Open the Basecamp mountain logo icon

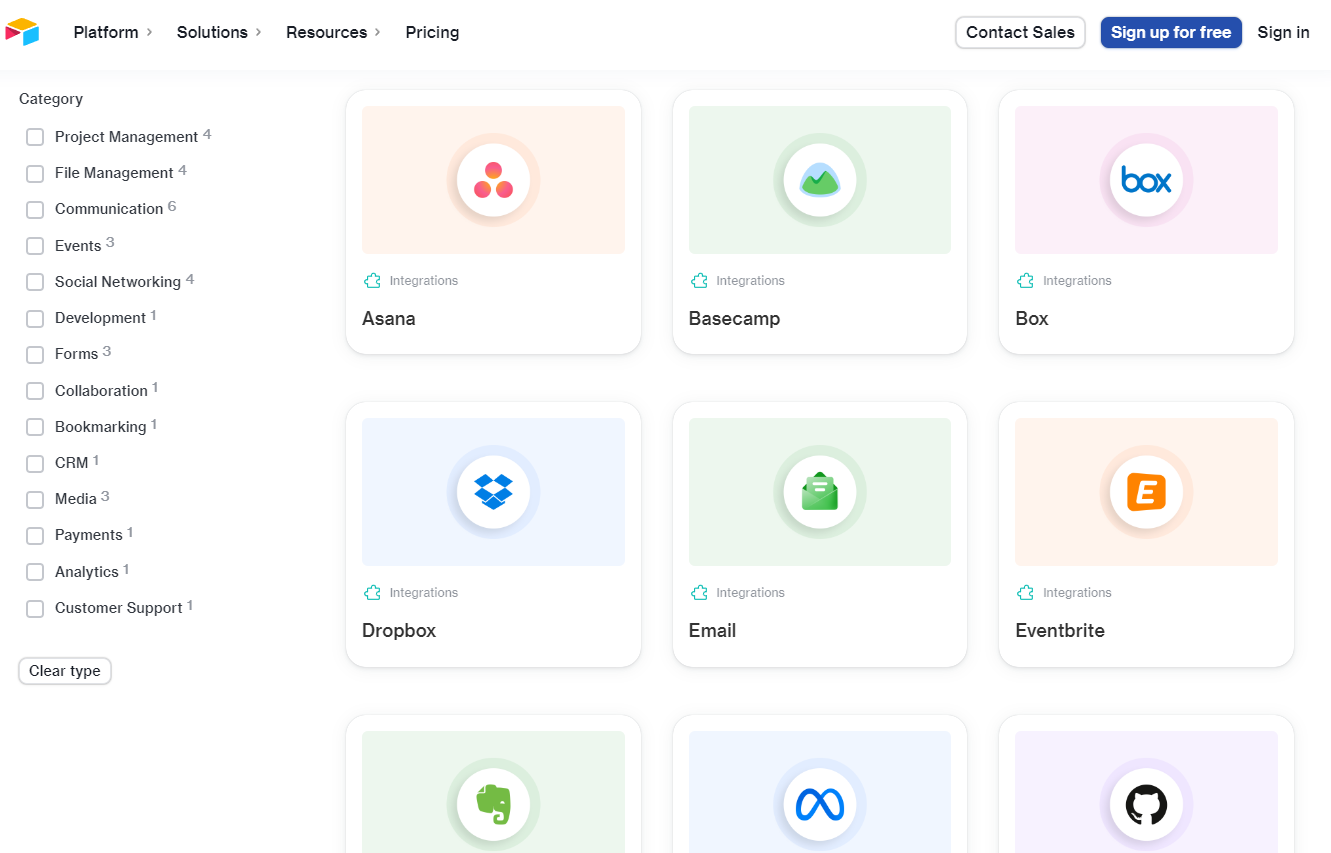pyautogui.click(x=820, y=180)
